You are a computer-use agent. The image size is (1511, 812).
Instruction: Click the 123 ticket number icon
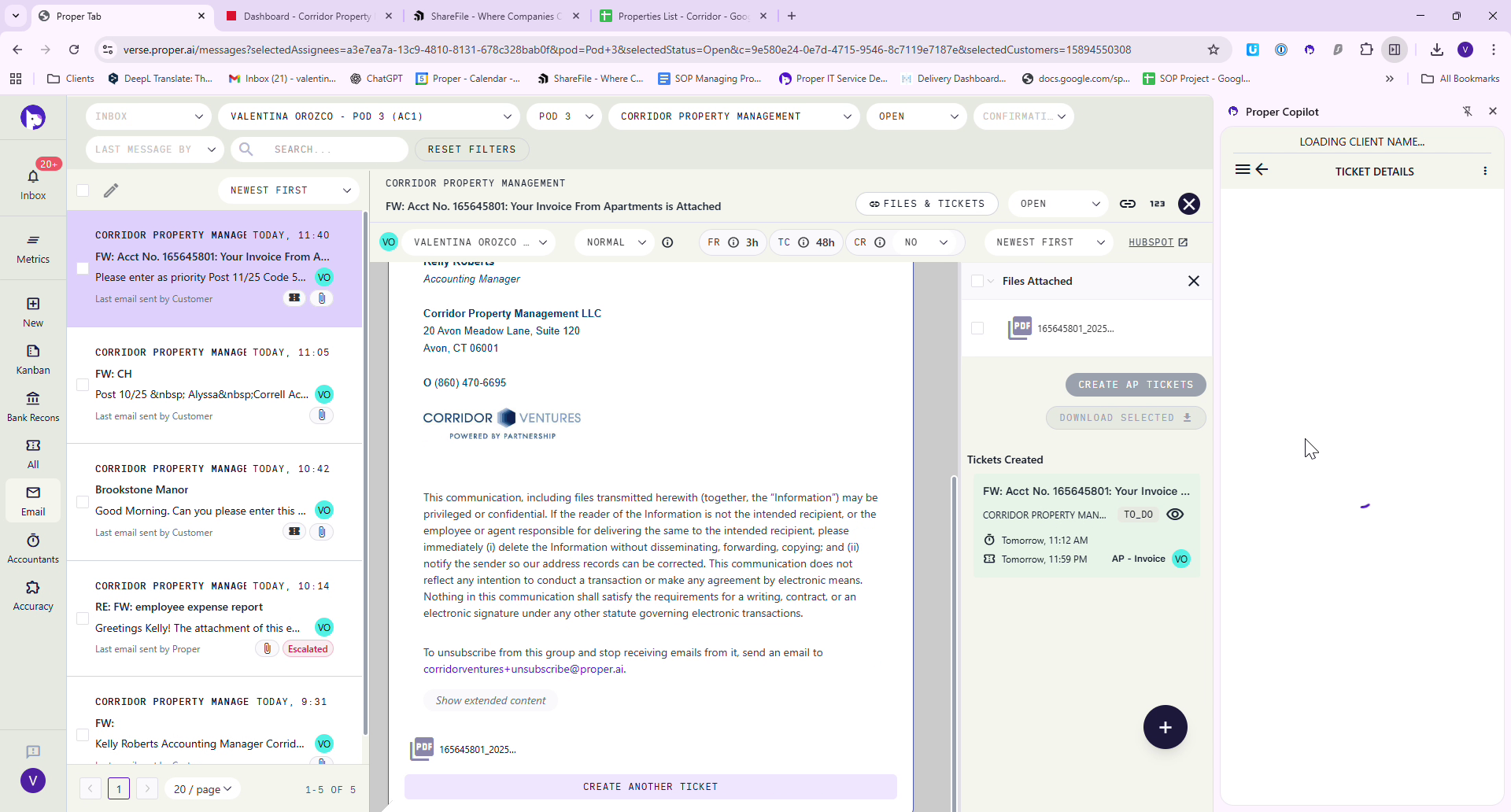coord(1158,204)
